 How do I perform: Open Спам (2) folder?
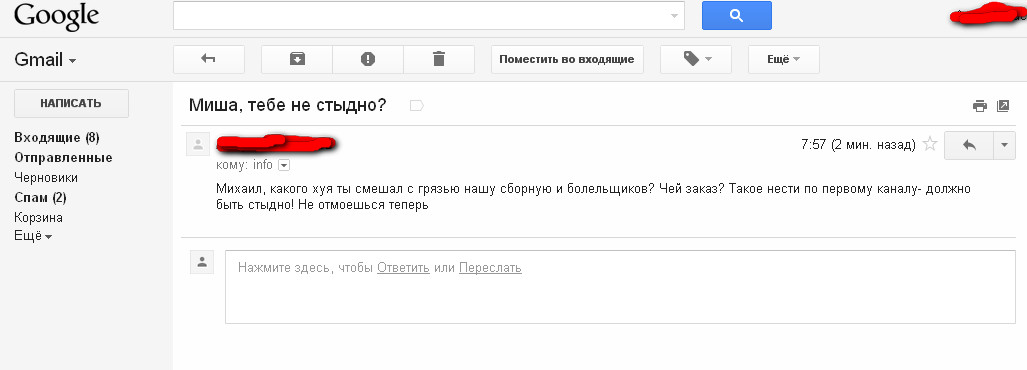click(x=40, y=198)
